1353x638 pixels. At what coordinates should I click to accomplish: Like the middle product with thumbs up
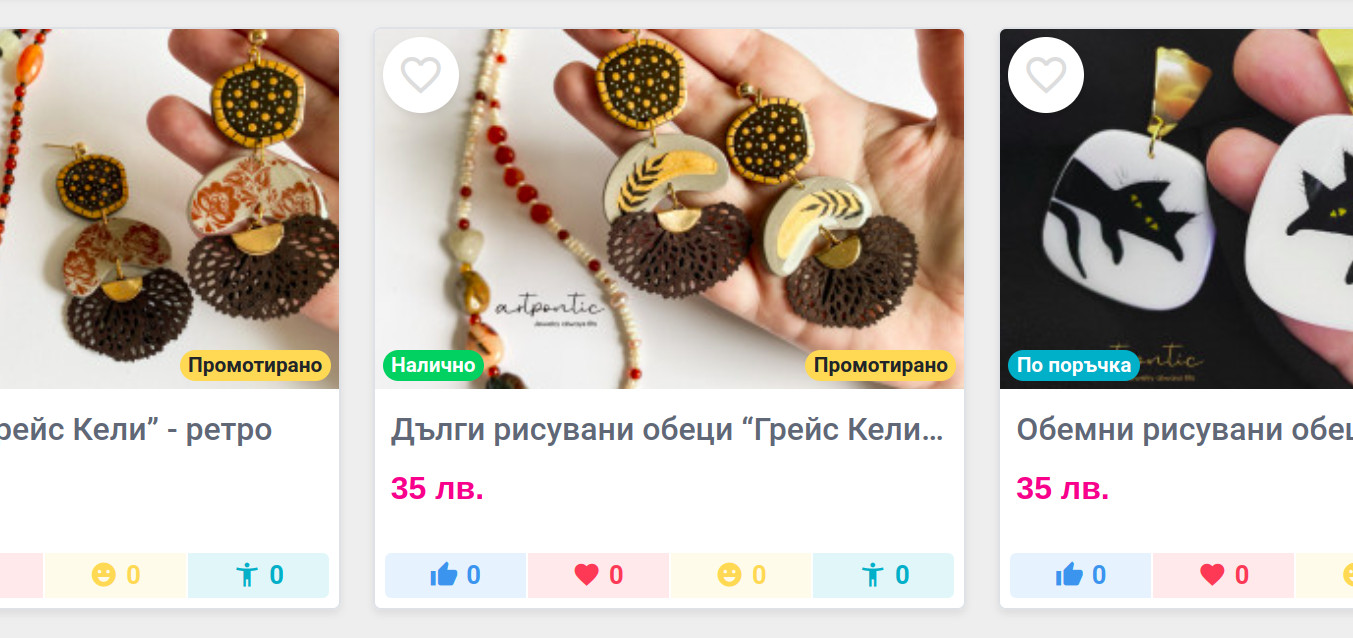[456, 575]
